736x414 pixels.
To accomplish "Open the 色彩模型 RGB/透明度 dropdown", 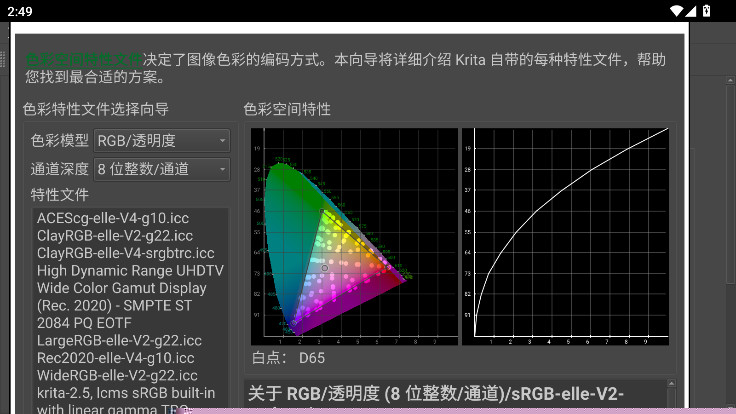I will 161,141.
